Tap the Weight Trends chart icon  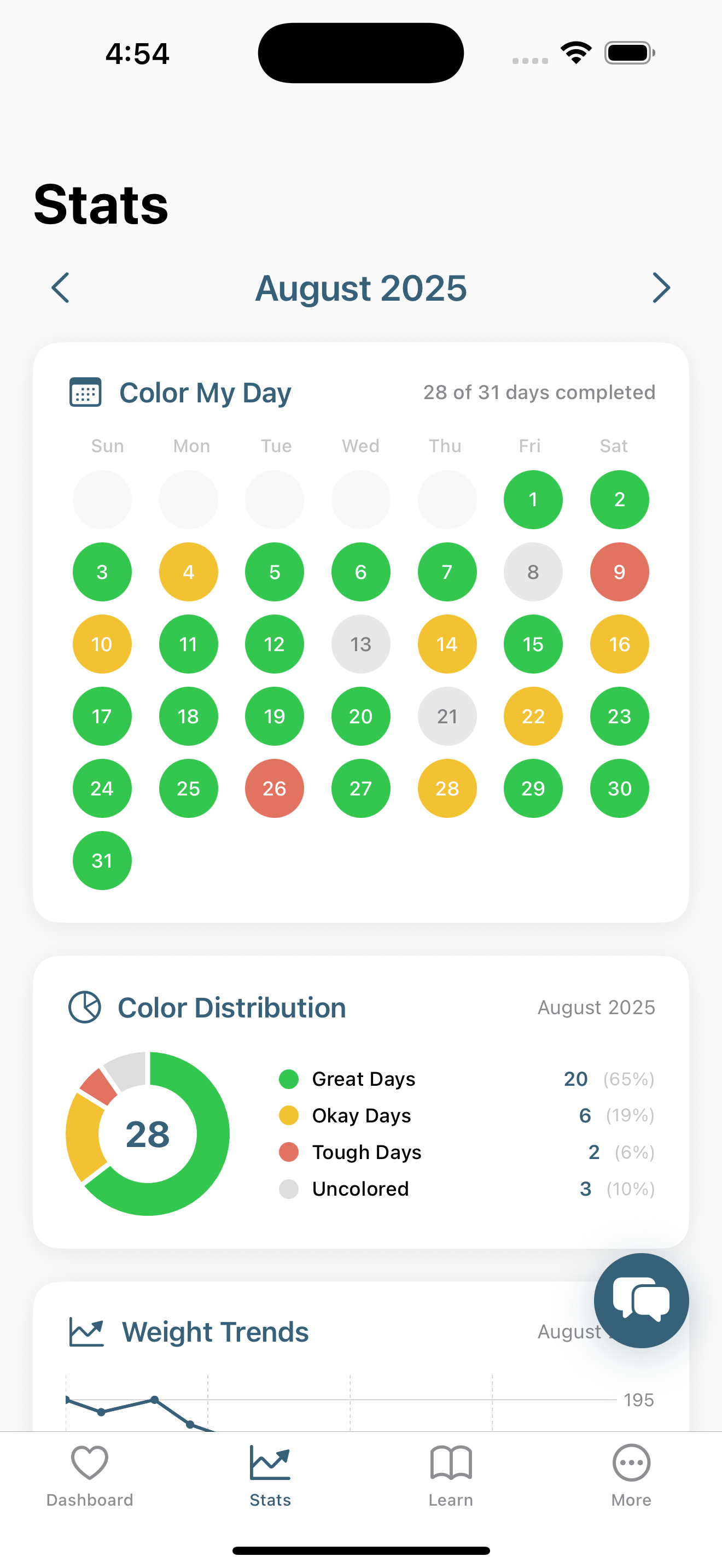pyautogui.click(x=86, y=1332)
